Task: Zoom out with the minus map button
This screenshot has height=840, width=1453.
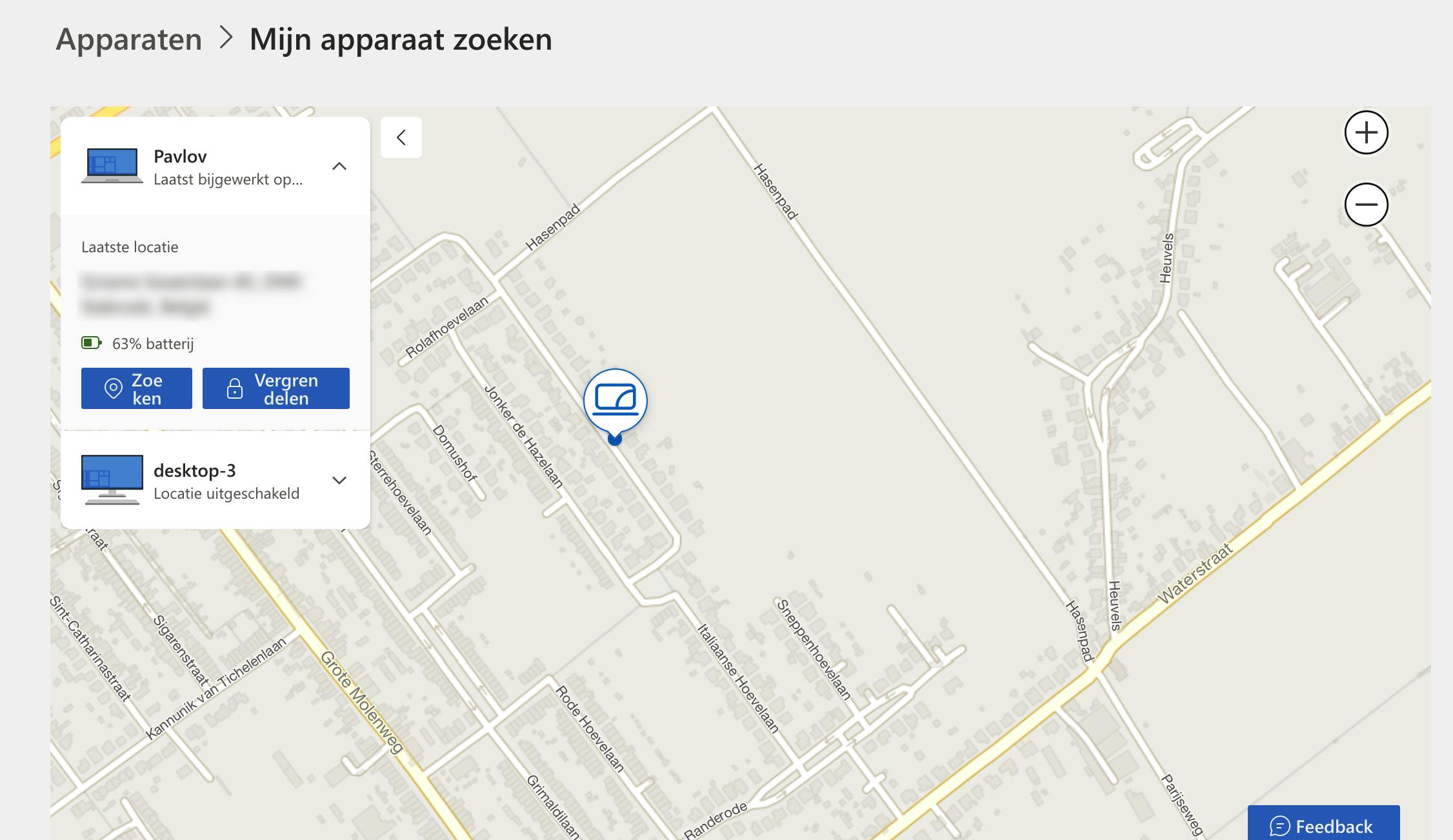Action: pos(1366,205)
